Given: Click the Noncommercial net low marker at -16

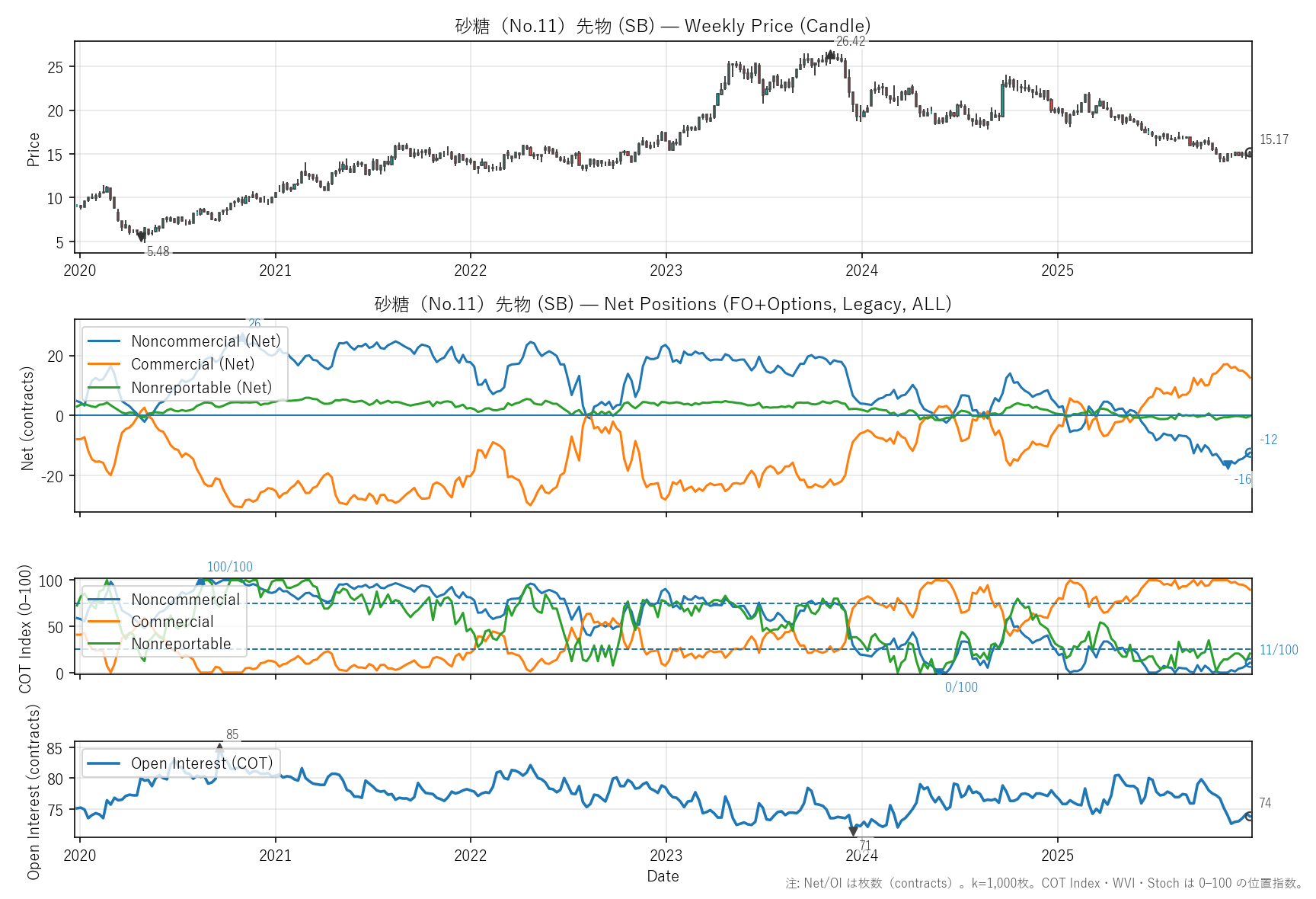Looking at the screenshot, I should click(x=1227, y=464).
